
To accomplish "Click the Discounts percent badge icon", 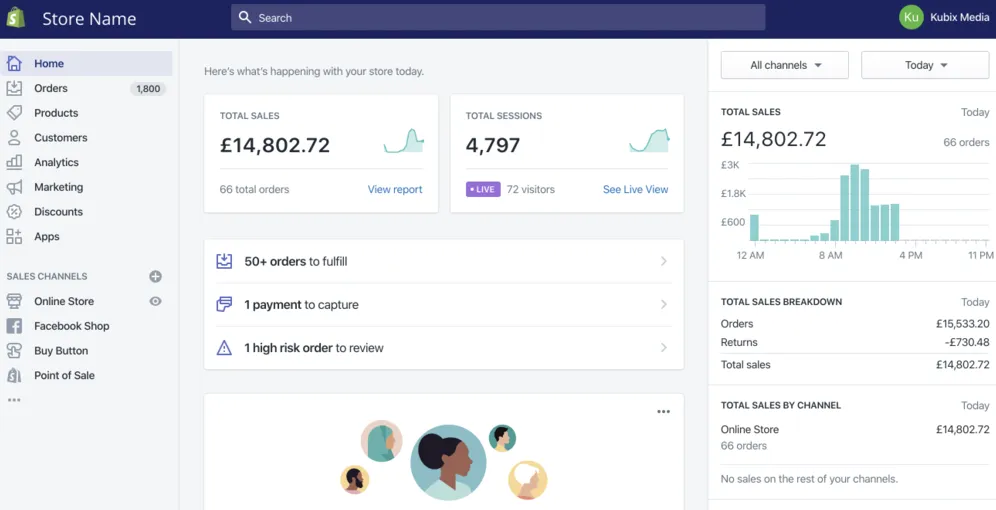I will point(14,212).
